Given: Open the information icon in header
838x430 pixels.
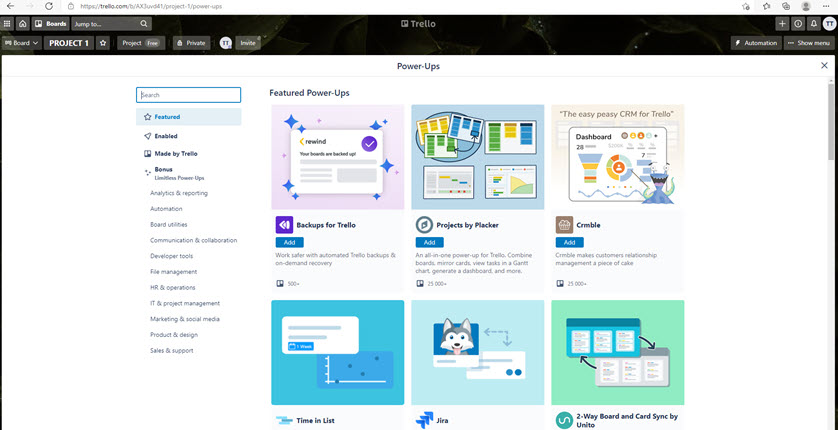Looking at the screenshot, I should pyautogui.click(x=798, y=24).
